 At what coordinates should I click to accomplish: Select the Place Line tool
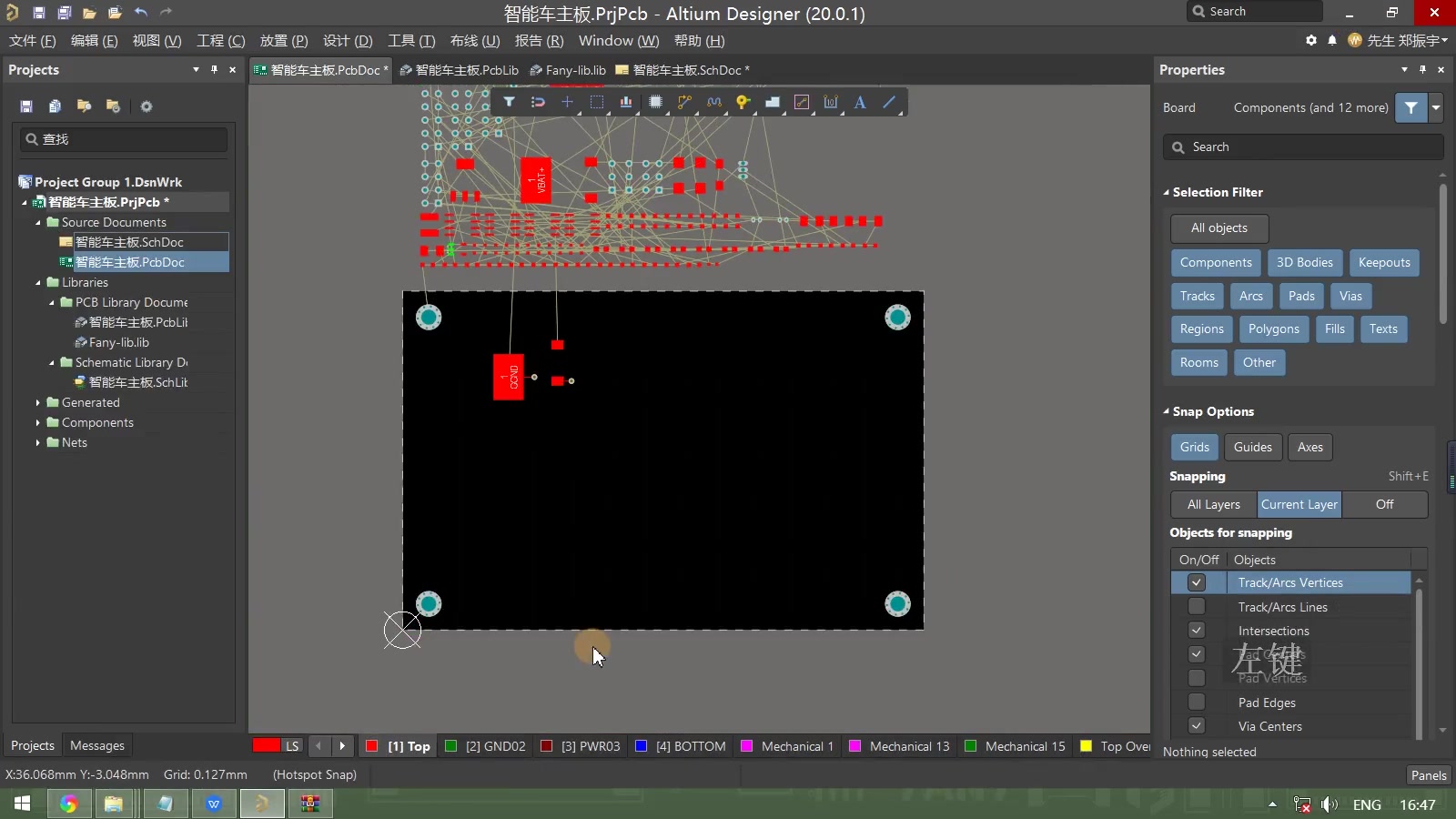[890, 102]
